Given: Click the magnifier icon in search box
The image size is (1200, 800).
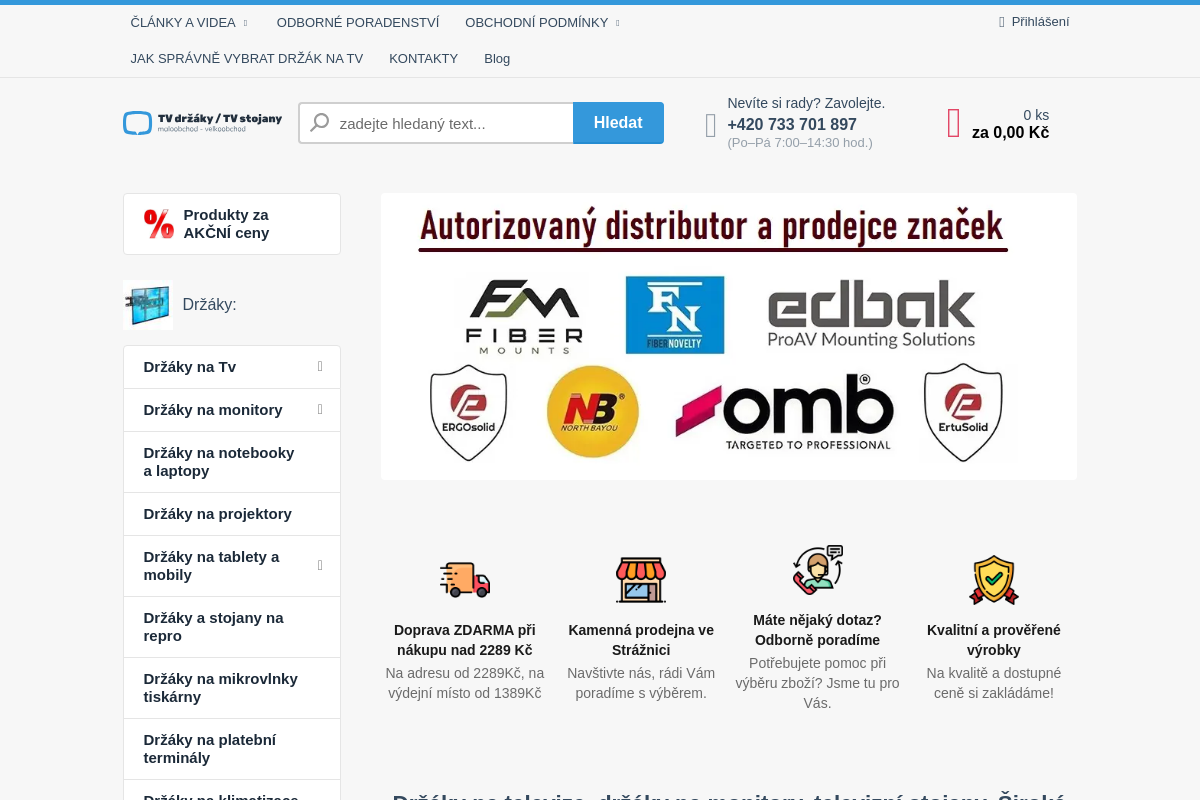Looking at the screenshot, I should coord(319,123).
